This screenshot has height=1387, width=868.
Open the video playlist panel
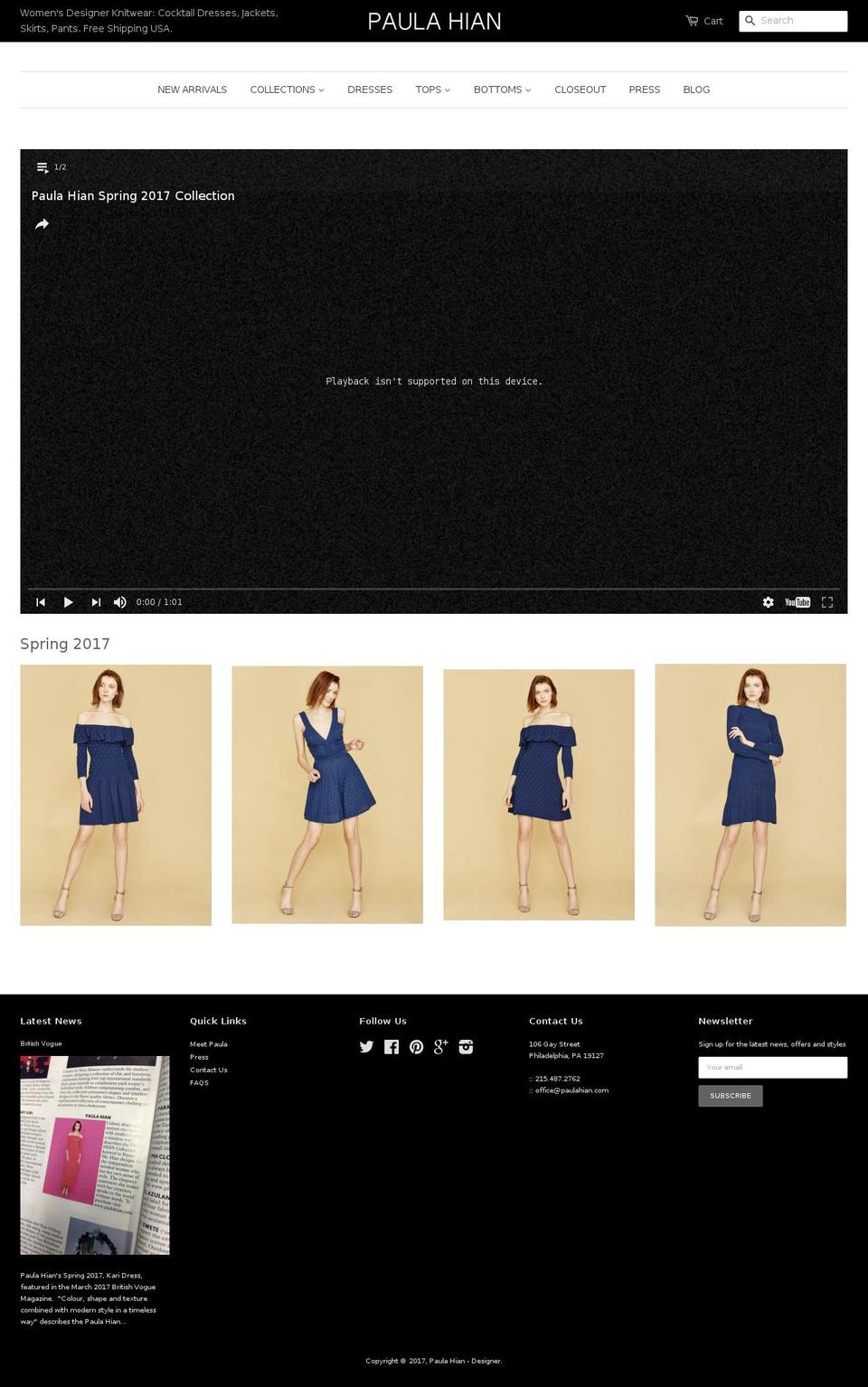tap(42, 166)
